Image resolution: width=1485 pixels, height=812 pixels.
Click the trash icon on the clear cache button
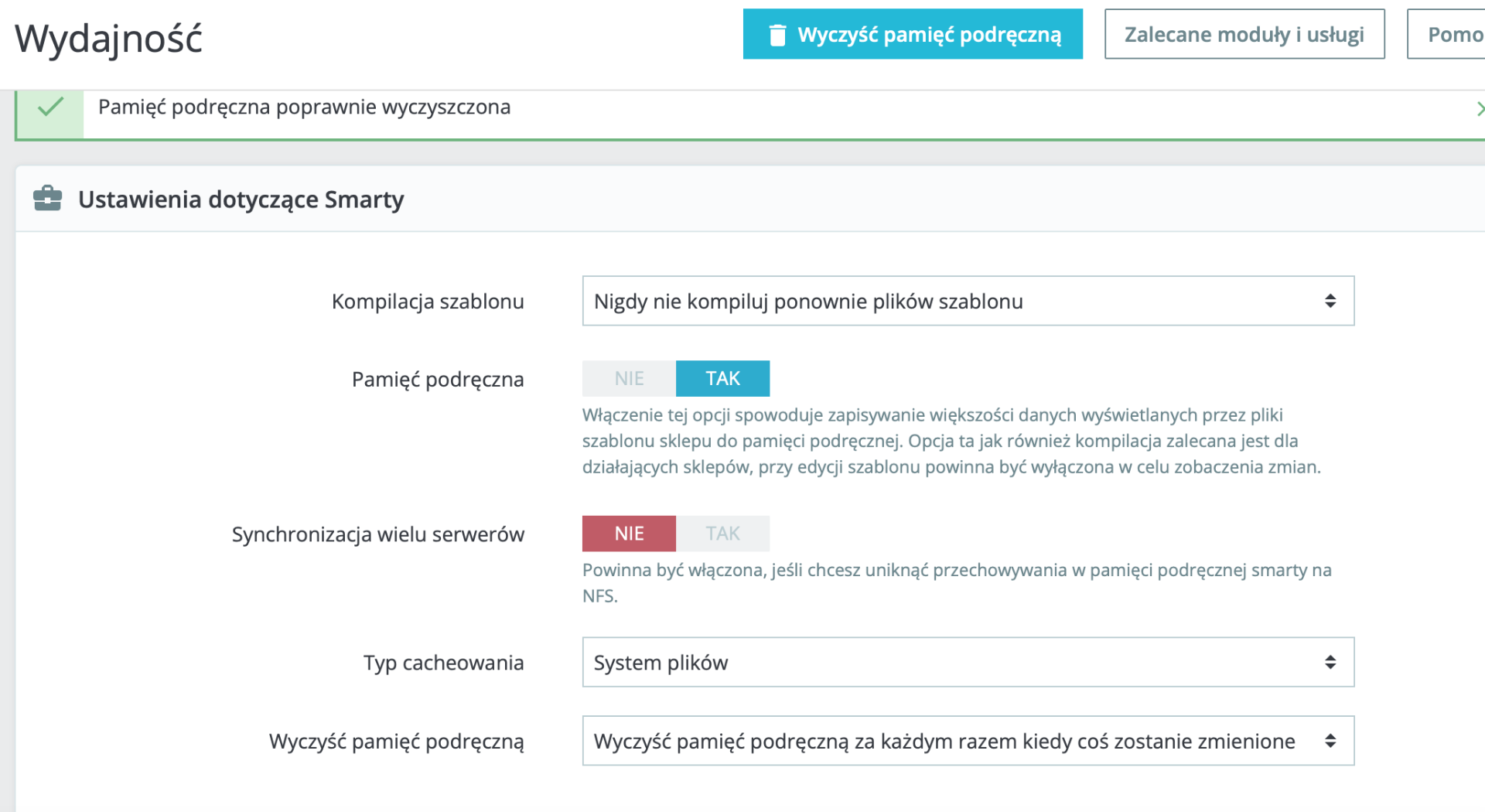[x=777, y=35]
